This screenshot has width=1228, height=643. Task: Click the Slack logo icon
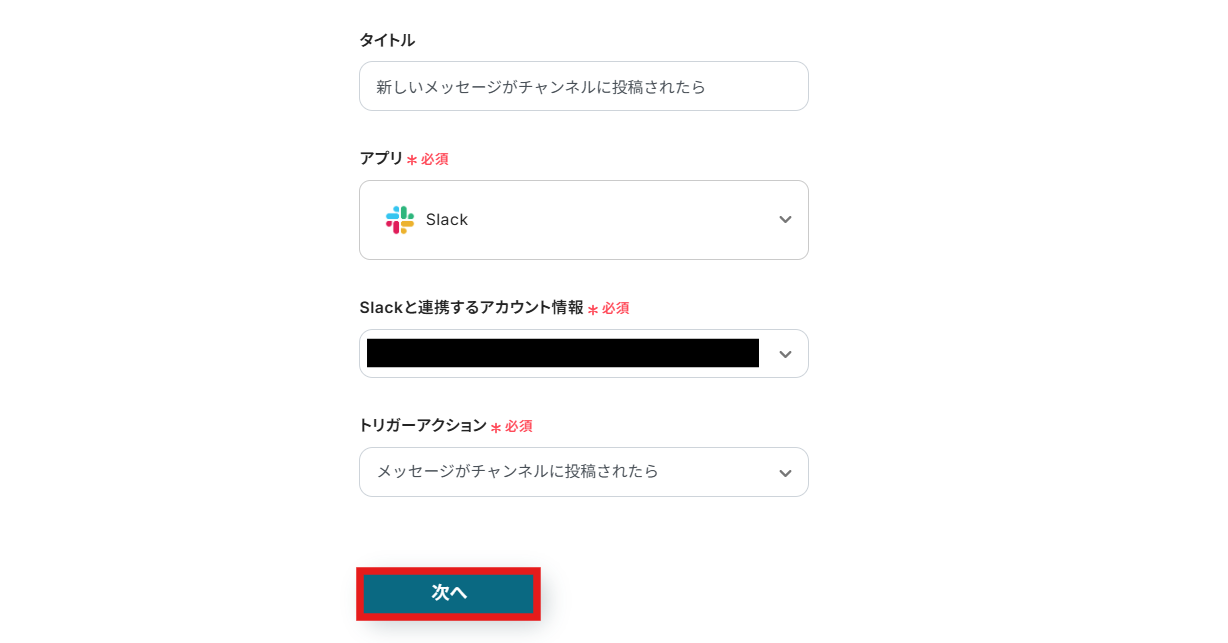pos(400,220)
